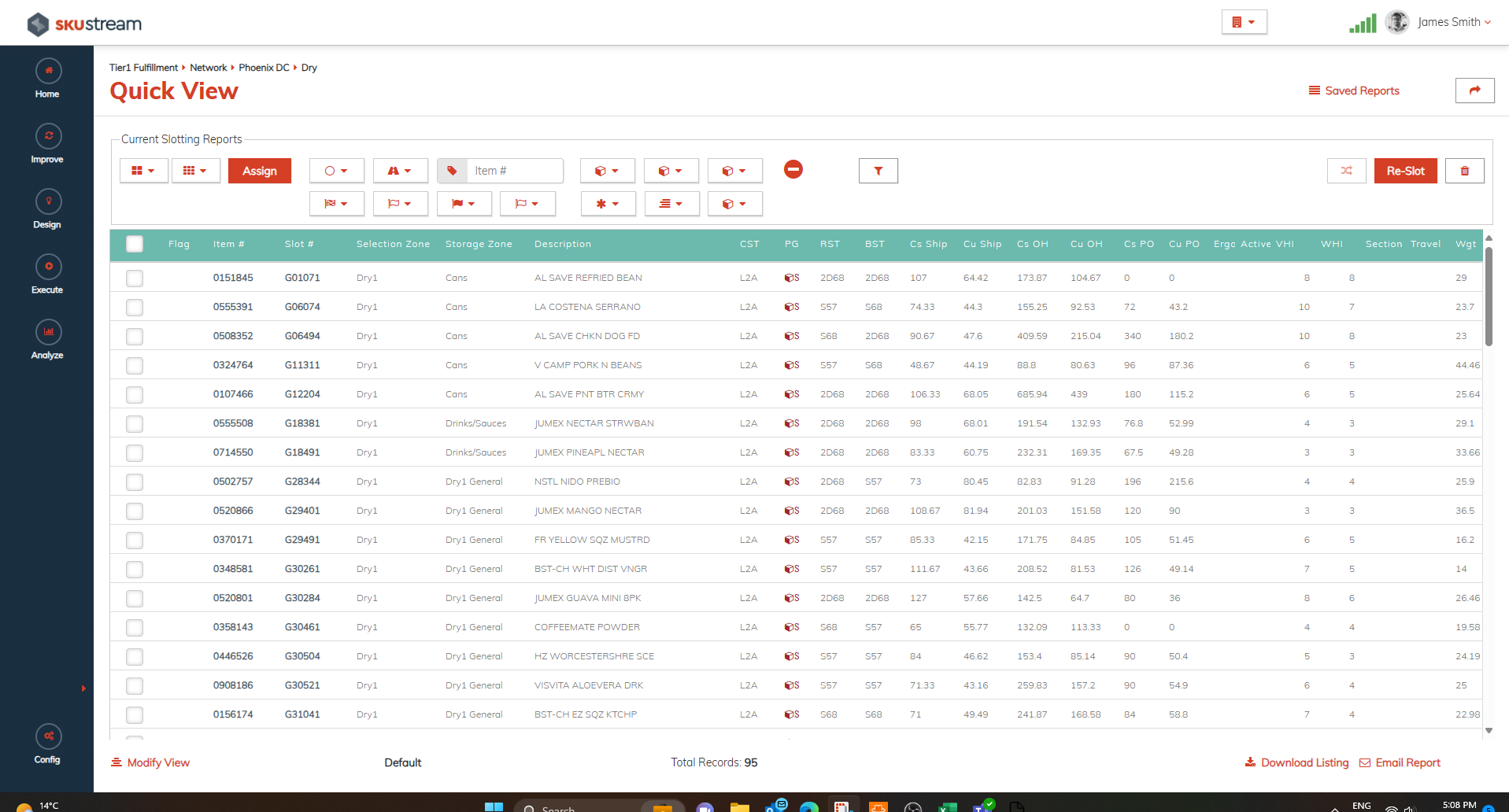The height and width of the screenshot is (812, 1509).
Task: Open Saved Reports
Action: pos(1354,90)
